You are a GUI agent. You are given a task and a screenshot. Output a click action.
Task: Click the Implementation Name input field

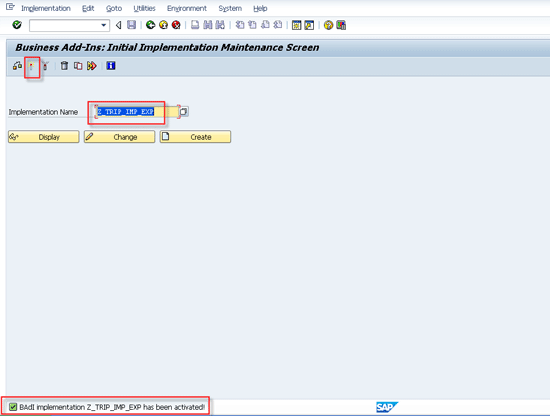coord(137,112)
